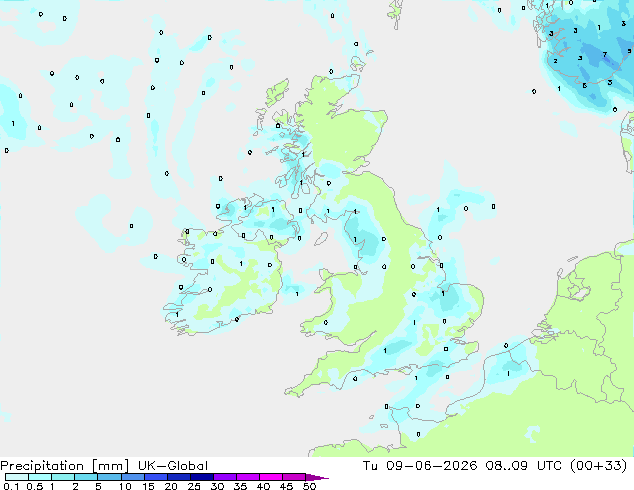The width and height of the screenshot is (634, 490).
Task: Click the date '09-06-2026' text
Action: [431, 466]
